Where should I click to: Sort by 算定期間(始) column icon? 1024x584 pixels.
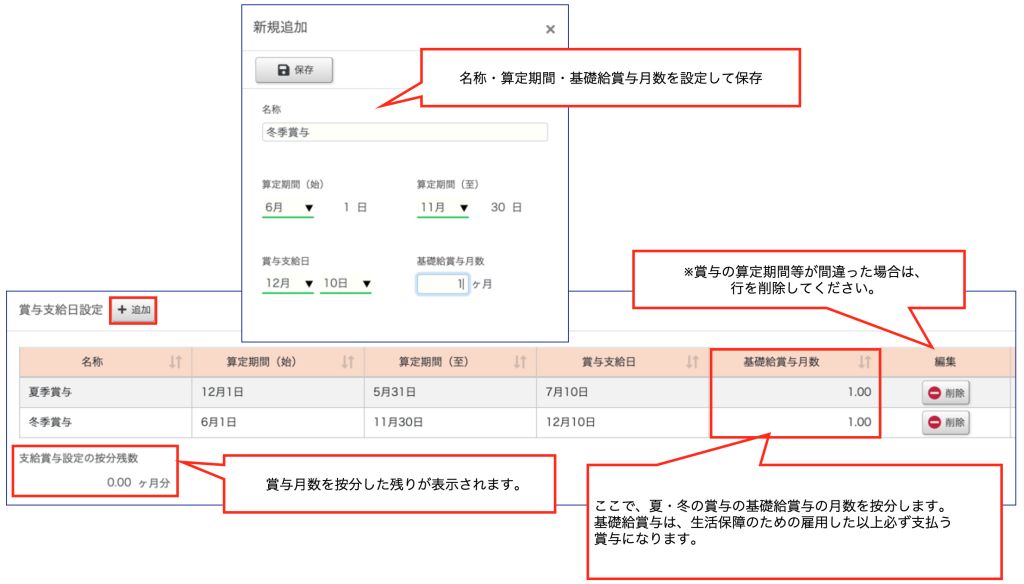(x=348, y=362)
